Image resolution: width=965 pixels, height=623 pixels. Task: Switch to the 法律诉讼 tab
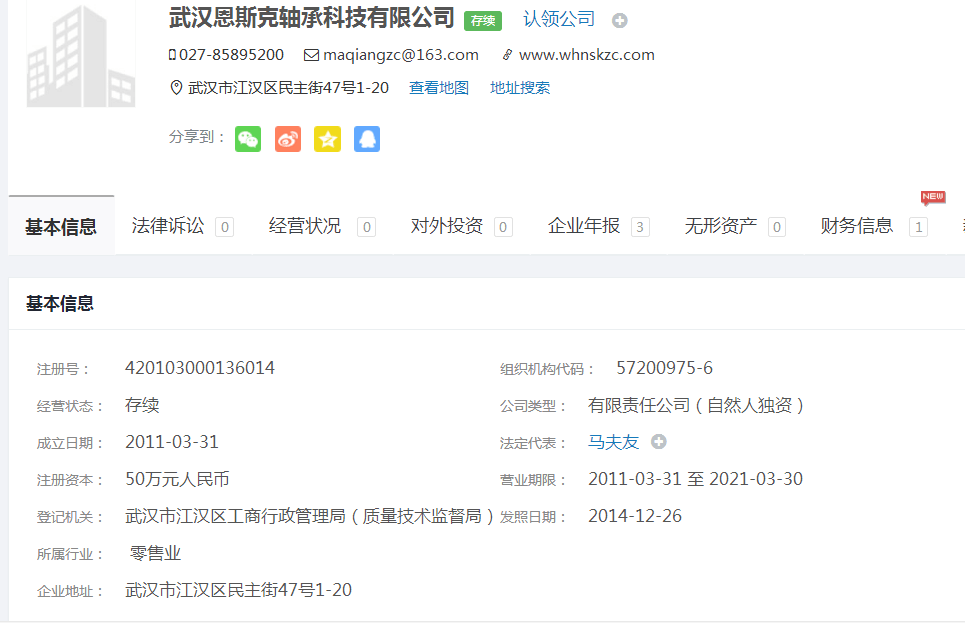pyautogui.click(x=168, y=226)
